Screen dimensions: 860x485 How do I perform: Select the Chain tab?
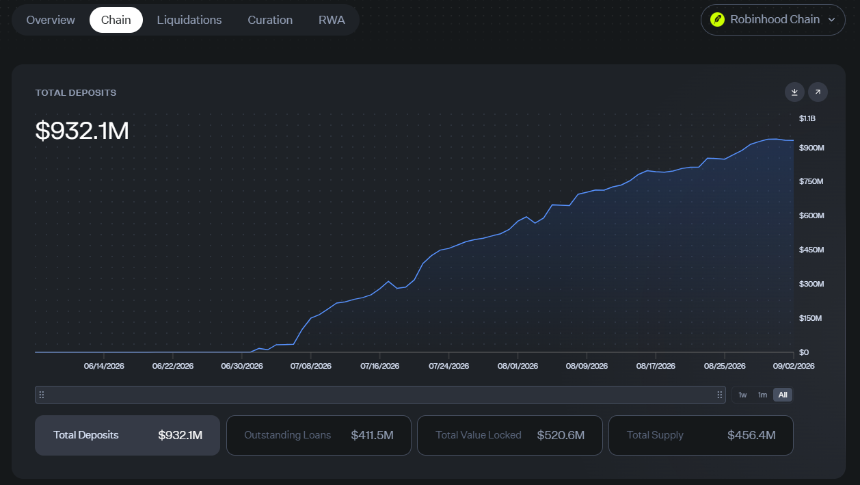click(116, 20)
